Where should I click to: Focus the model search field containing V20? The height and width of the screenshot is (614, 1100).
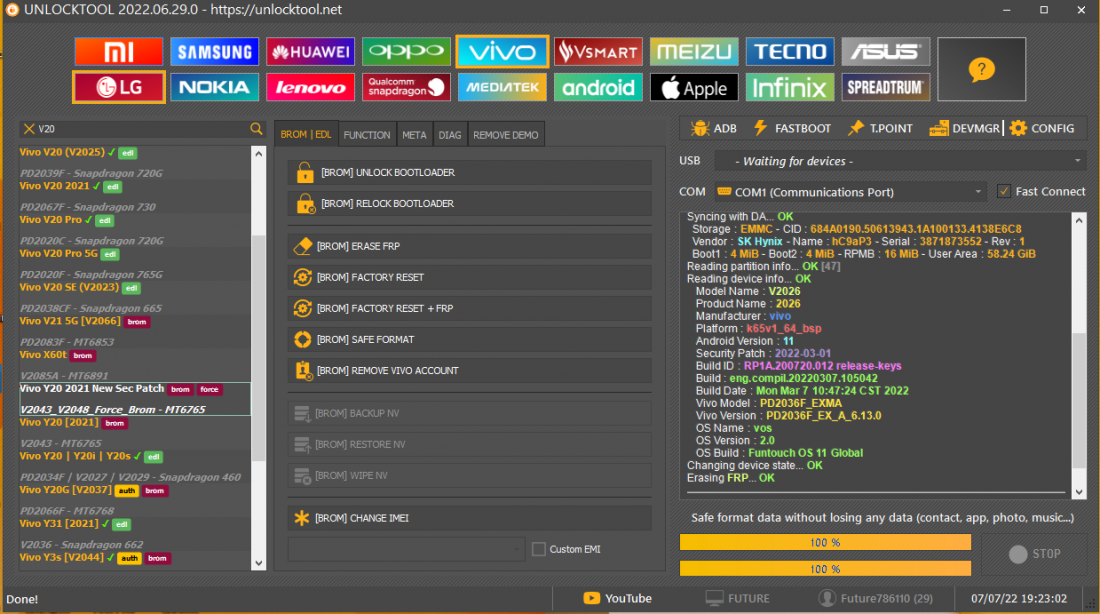(x=142, y=129)
